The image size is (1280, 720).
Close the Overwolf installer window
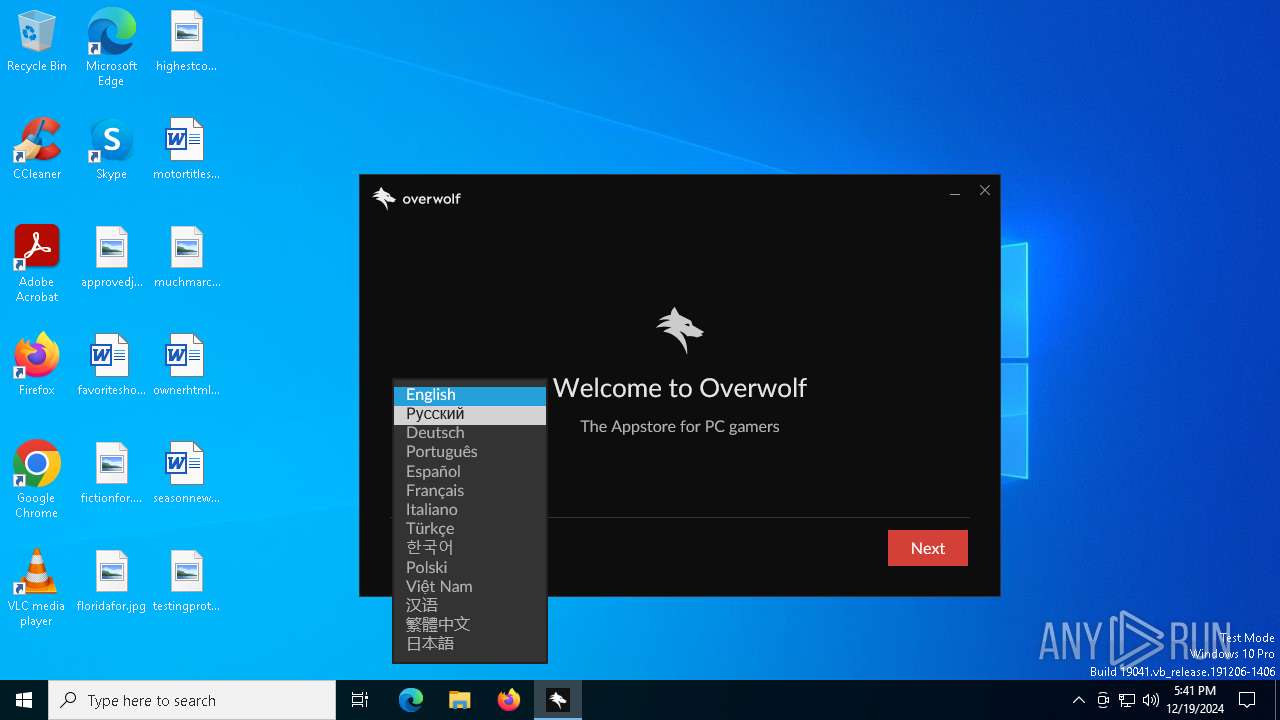985,191
